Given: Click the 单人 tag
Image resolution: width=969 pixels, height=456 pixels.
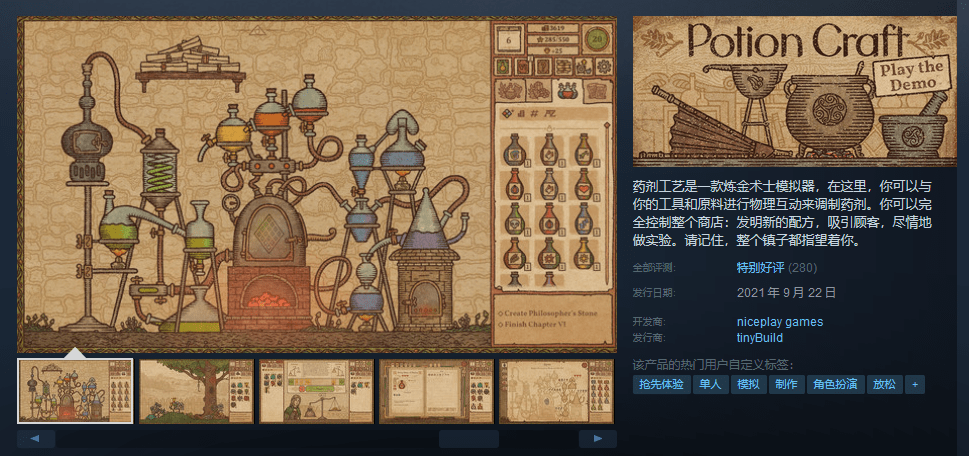Looking at the screenshot, I should [x=710, y=384].
